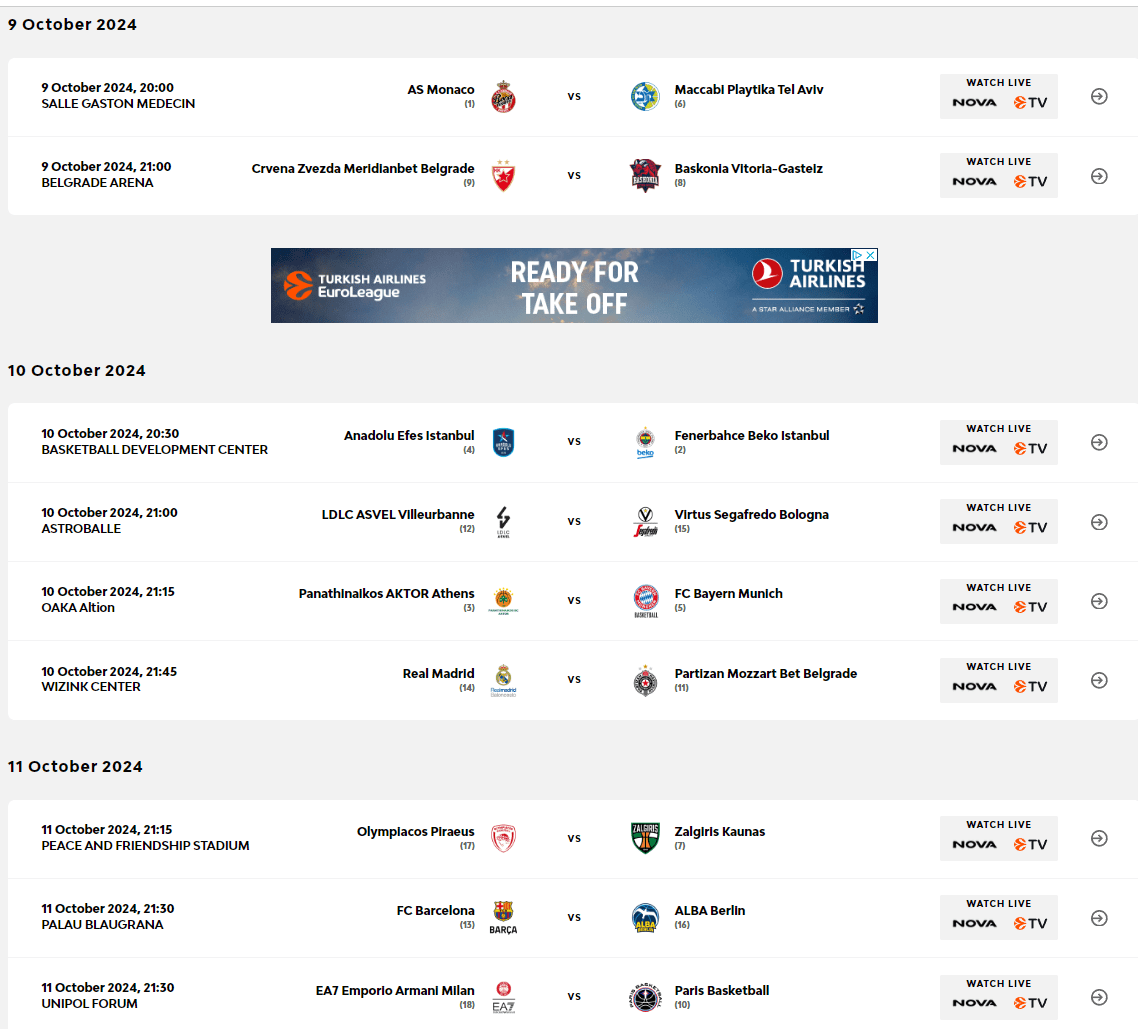Open Virtus Segafredo Bologna team page
The image size is (1138, 1029).
click(x=751, y=515)
